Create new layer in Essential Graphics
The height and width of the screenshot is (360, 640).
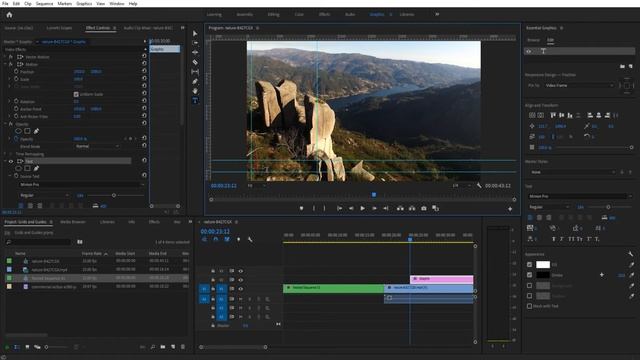tap(631, 66)
